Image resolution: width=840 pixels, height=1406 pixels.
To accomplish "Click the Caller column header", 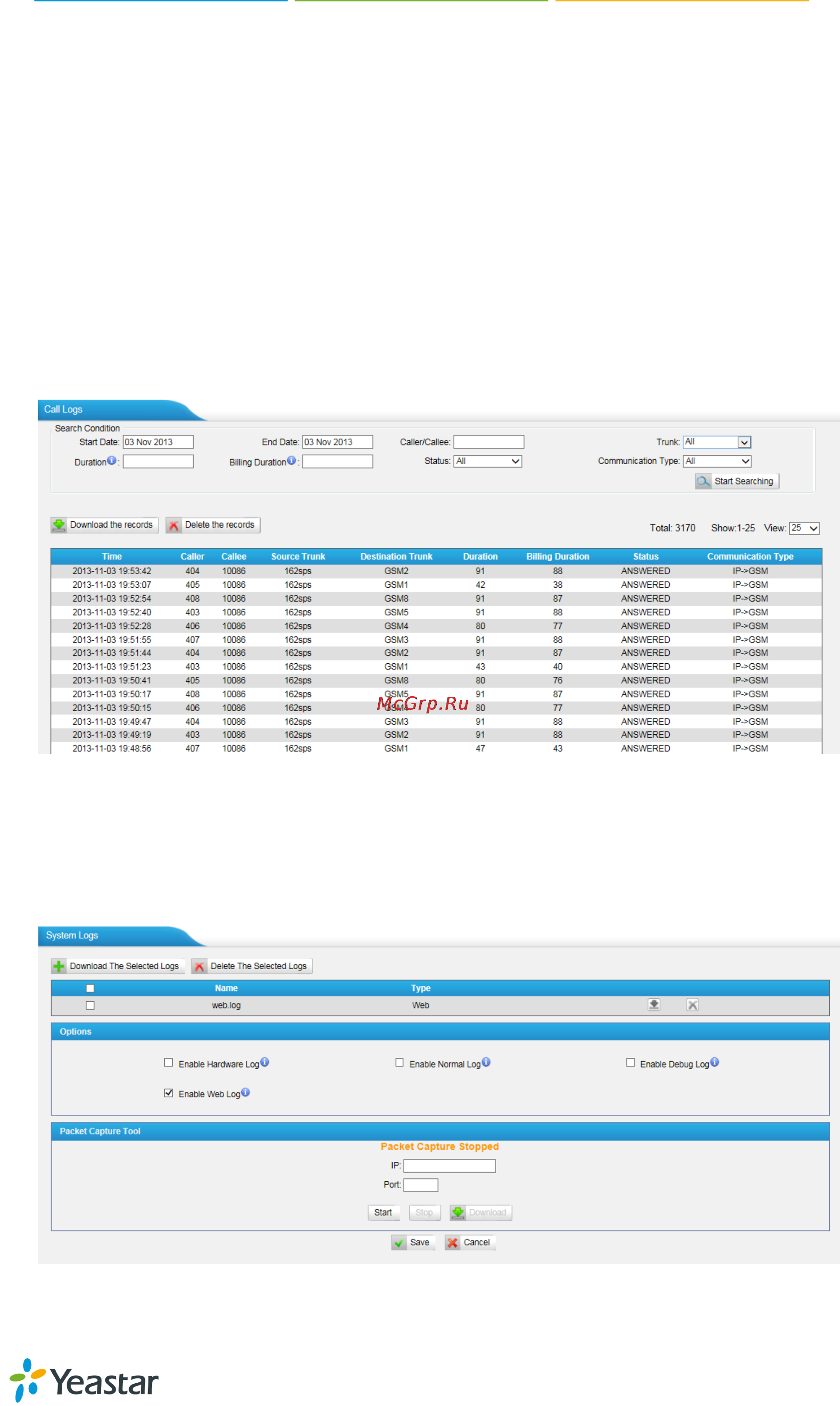I will 193,557.
